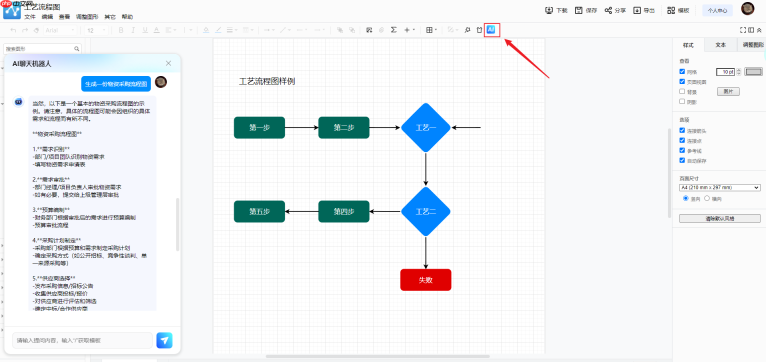Click the Sigma formula icon in toolbar

point(394,30)
